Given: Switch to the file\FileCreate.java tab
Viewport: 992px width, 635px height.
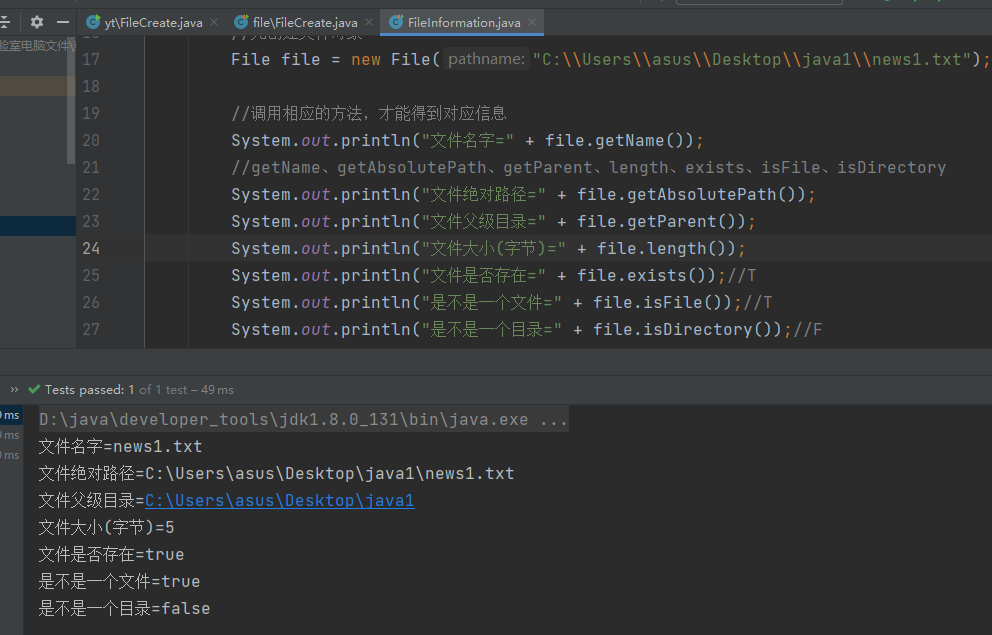Looking at the screenshot, I should (x=304, y=22).
